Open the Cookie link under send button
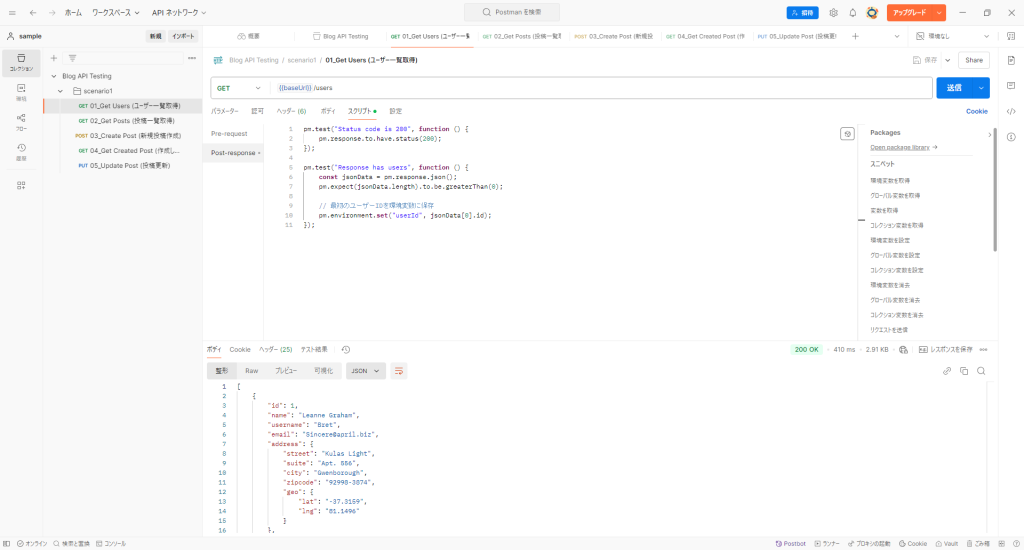1024x550 pixels. (976, 111)
